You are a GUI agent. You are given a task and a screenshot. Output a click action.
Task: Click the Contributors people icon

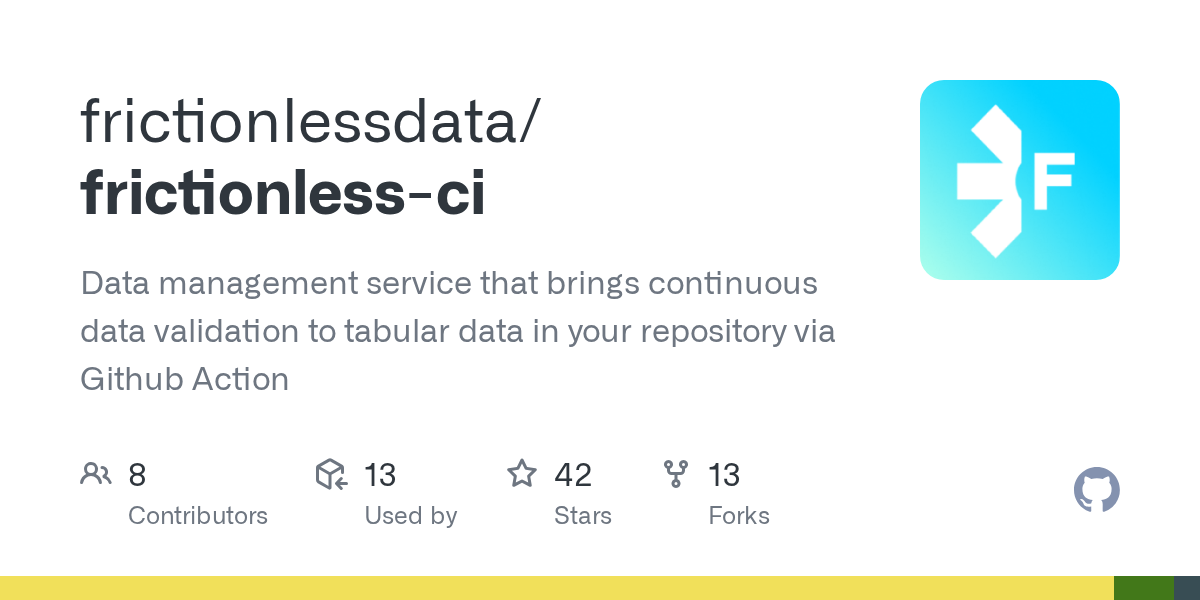pos(96,474)
